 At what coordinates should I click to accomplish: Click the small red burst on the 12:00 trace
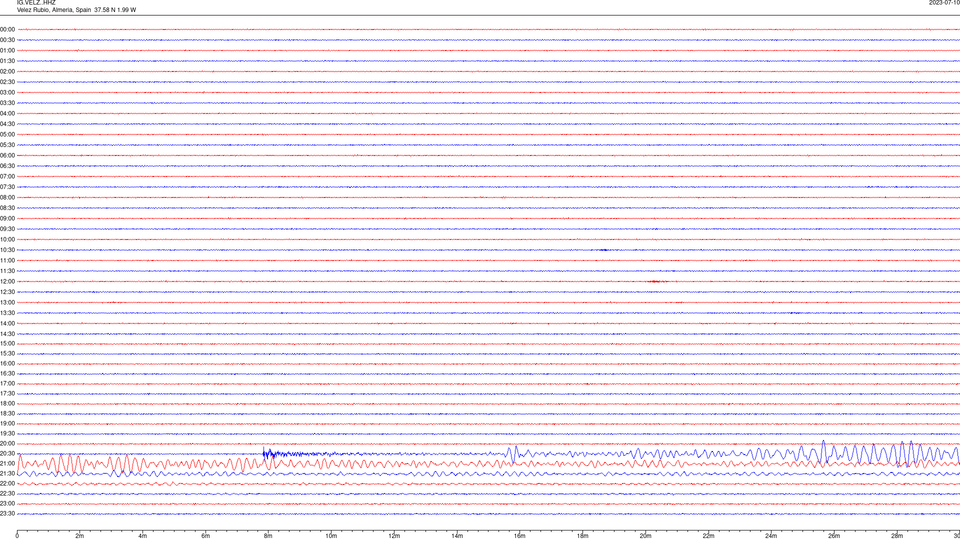pyautogui.click(x=655, y=282)
